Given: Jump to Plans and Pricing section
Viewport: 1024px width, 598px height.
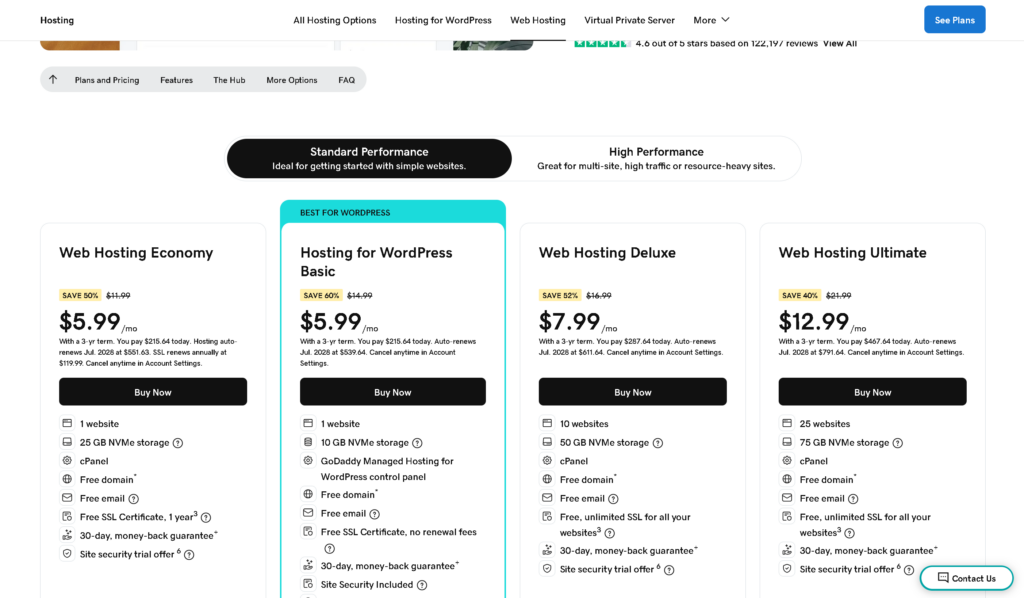Looking at the screenshot, I should click(x=106, y=80).
